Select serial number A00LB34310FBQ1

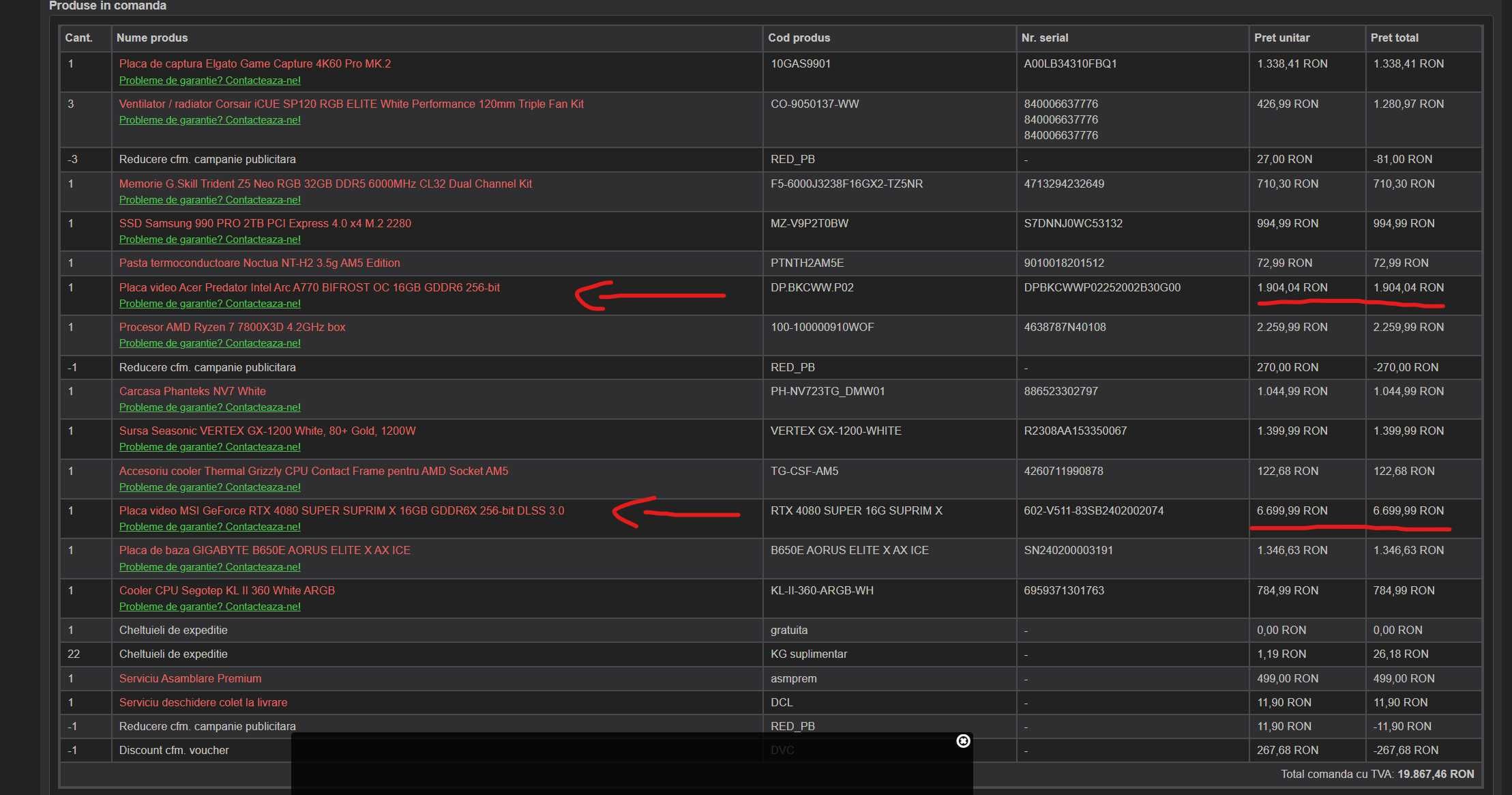point(1071,64)
